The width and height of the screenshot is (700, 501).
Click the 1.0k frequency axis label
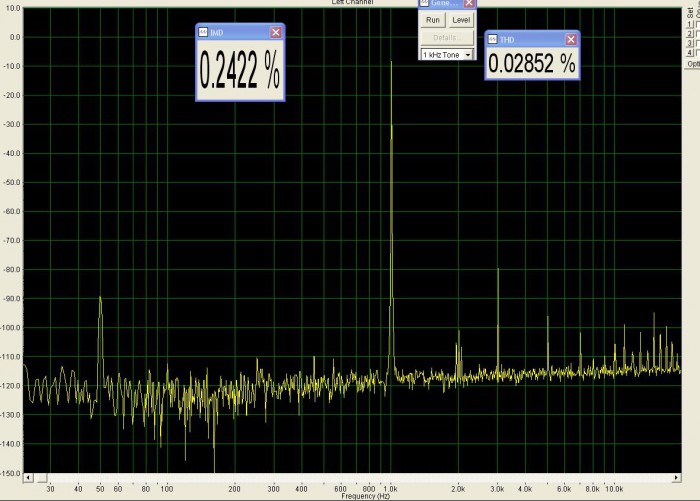click(391, 489)
